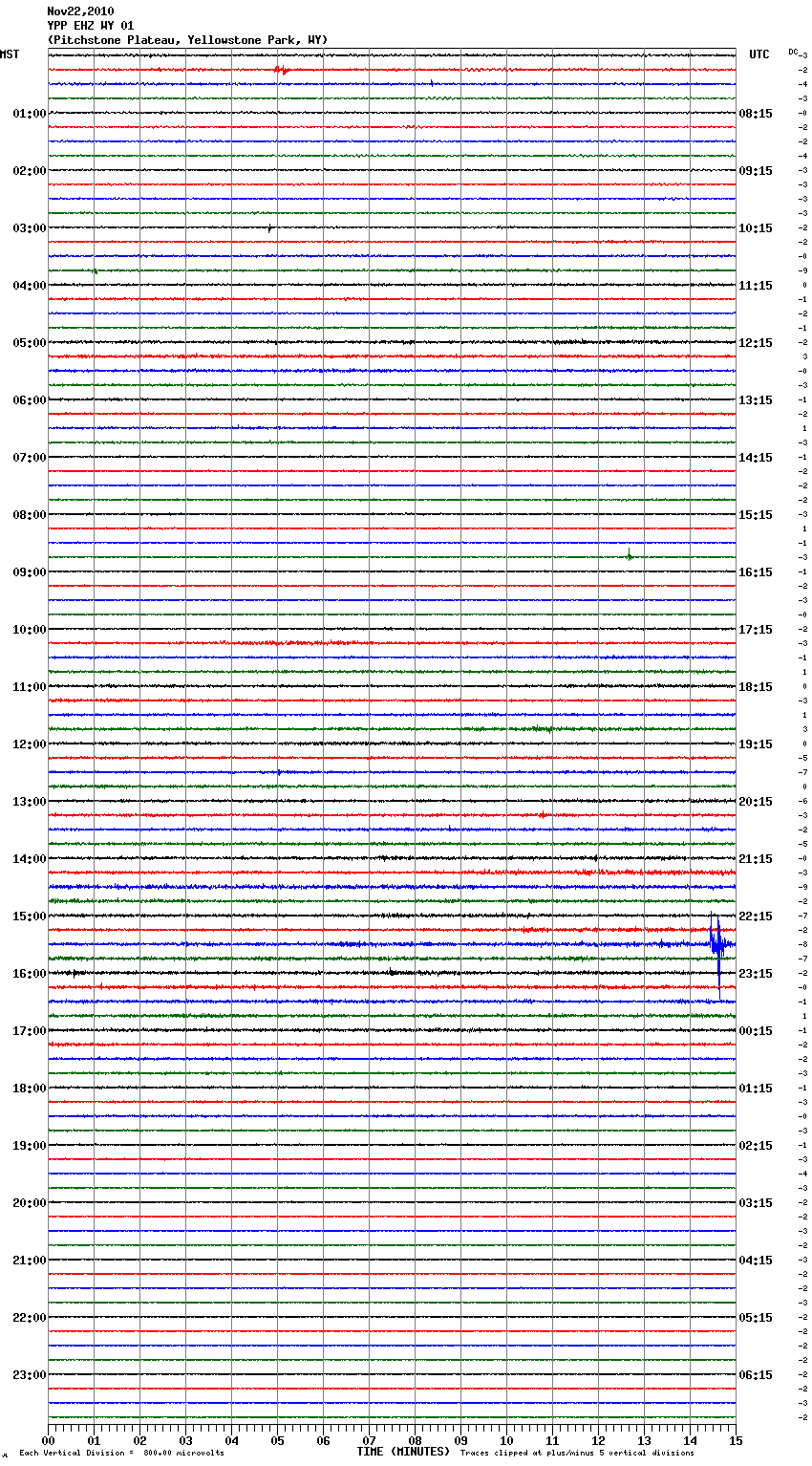The width and height of the screenshot is (812, 1466).
Task: Click the 02:15 UTC time label
Action: pyautogui.click(x=756, y=1146)
